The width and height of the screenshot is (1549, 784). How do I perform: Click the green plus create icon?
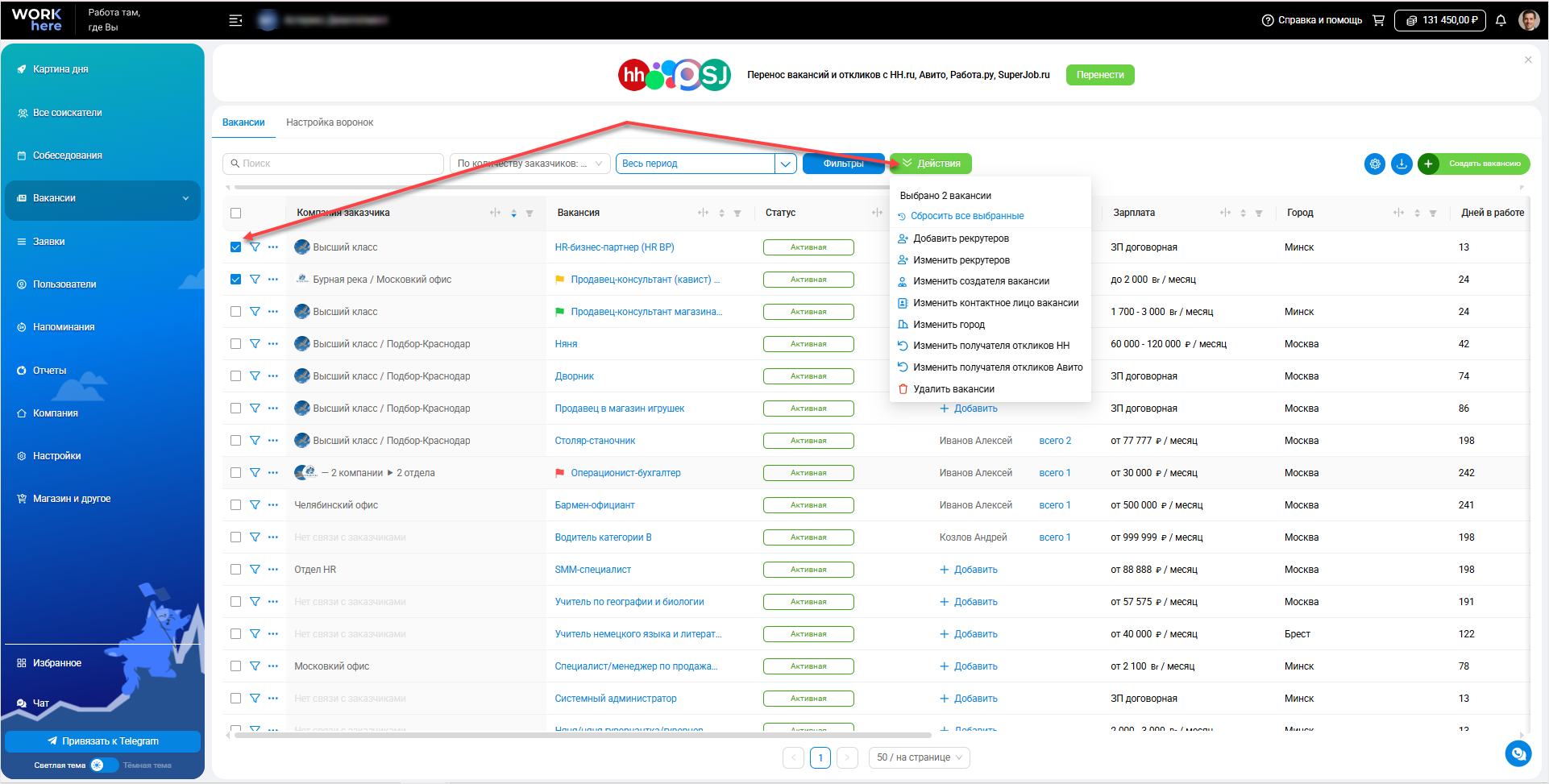tap(1428, 164)
